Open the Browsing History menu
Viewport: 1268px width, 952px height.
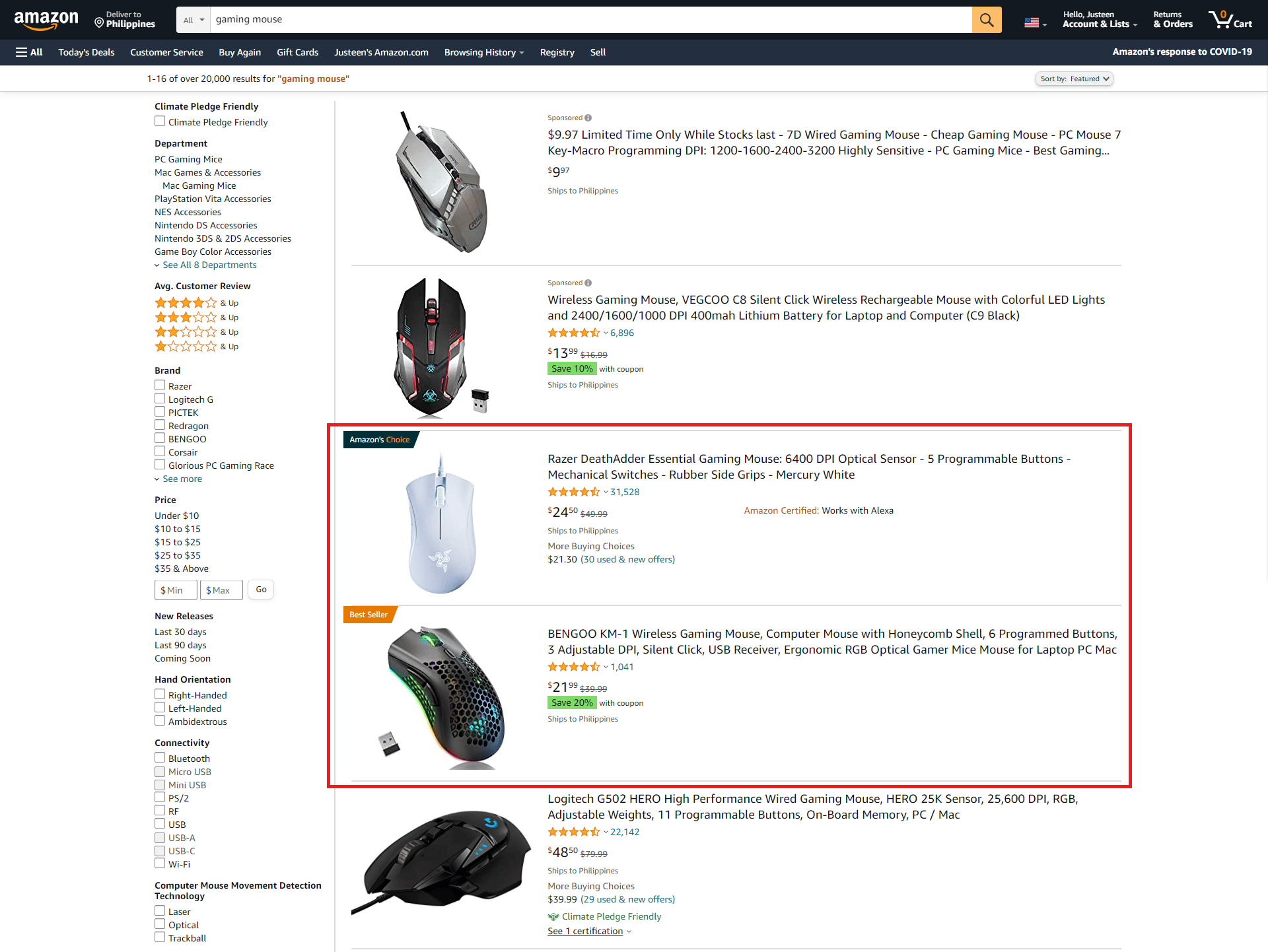tap(484, 52)
